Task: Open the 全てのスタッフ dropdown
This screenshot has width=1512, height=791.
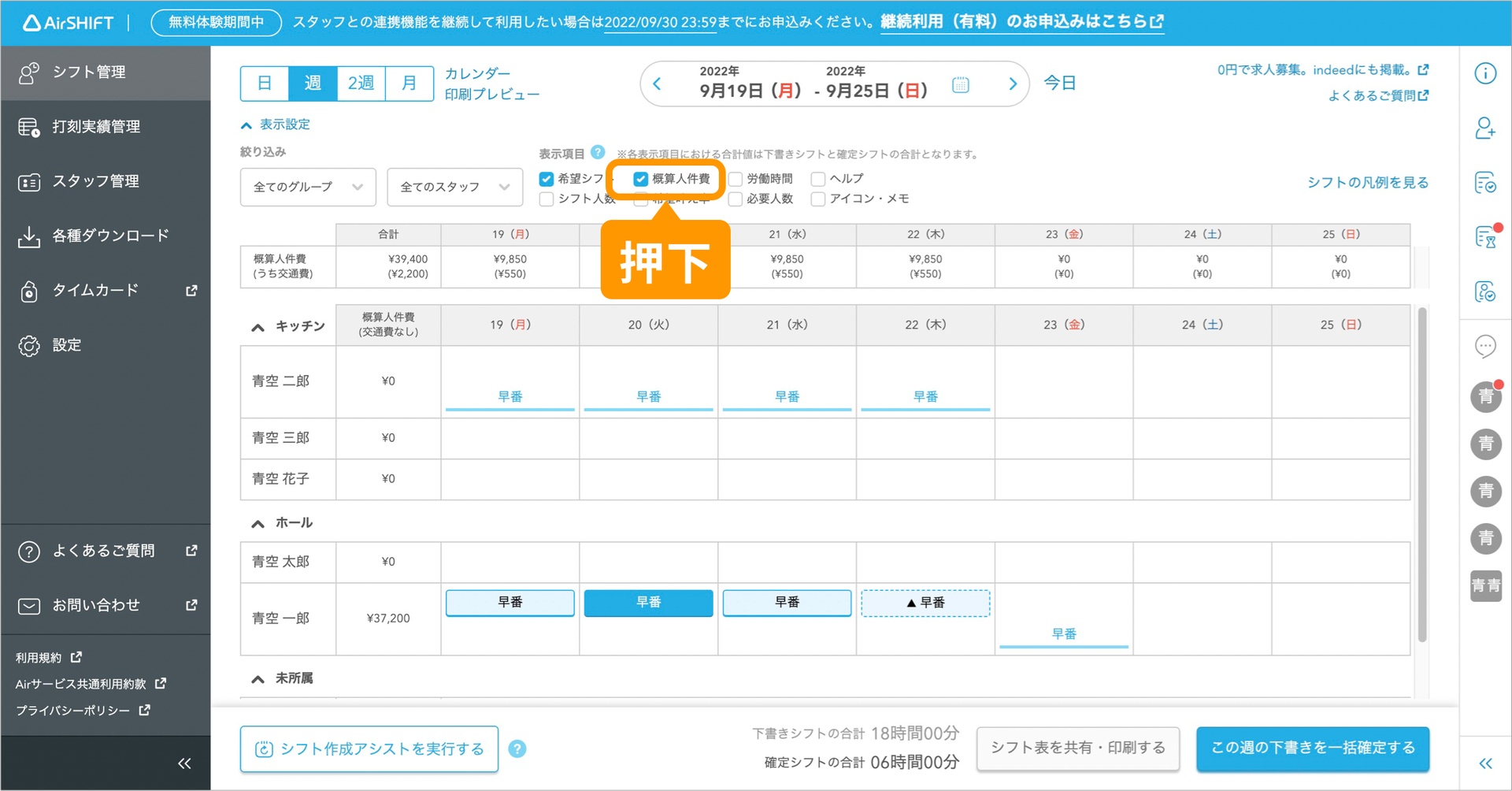Action: [x=454, y=187]
